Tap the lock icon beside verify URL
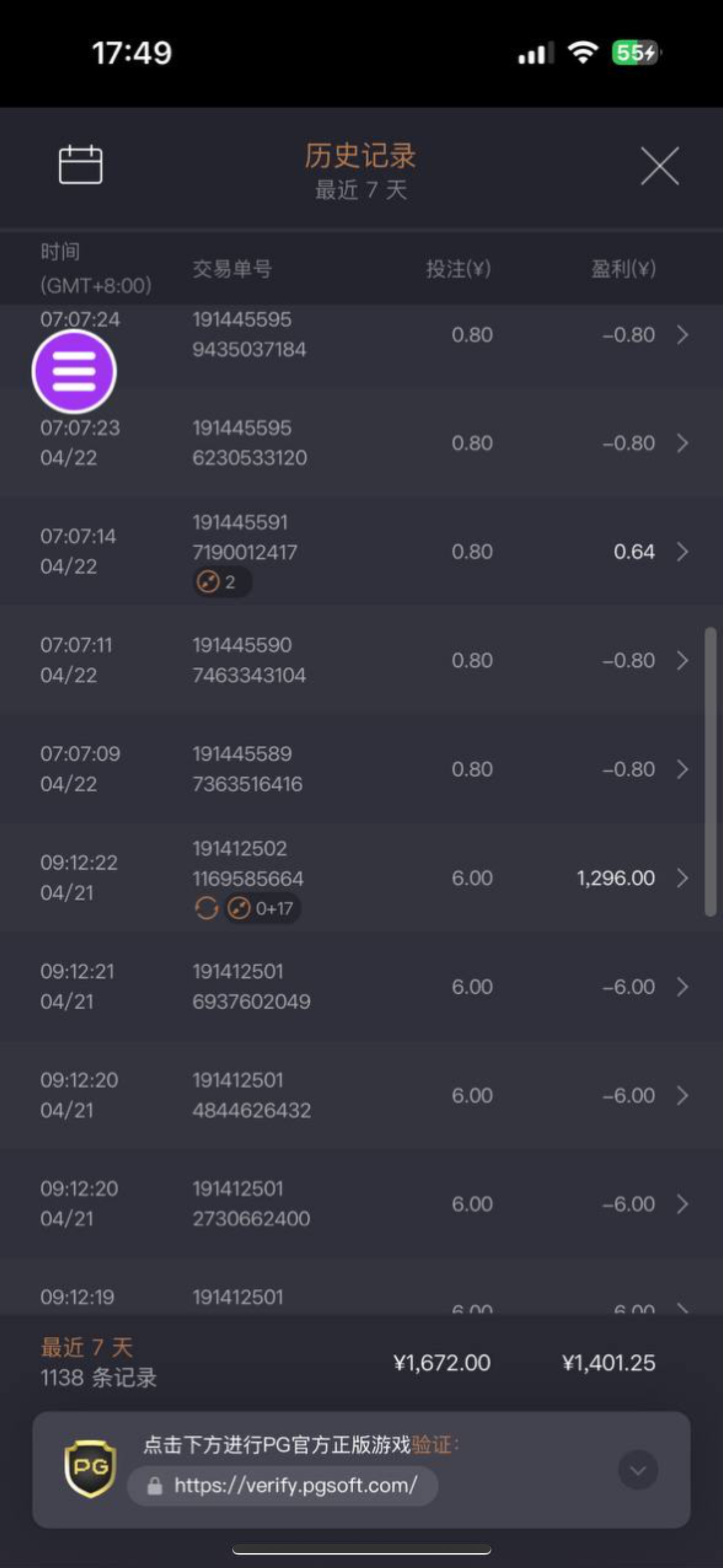This screenshot has width=723, height=1568. point(155,1486)
